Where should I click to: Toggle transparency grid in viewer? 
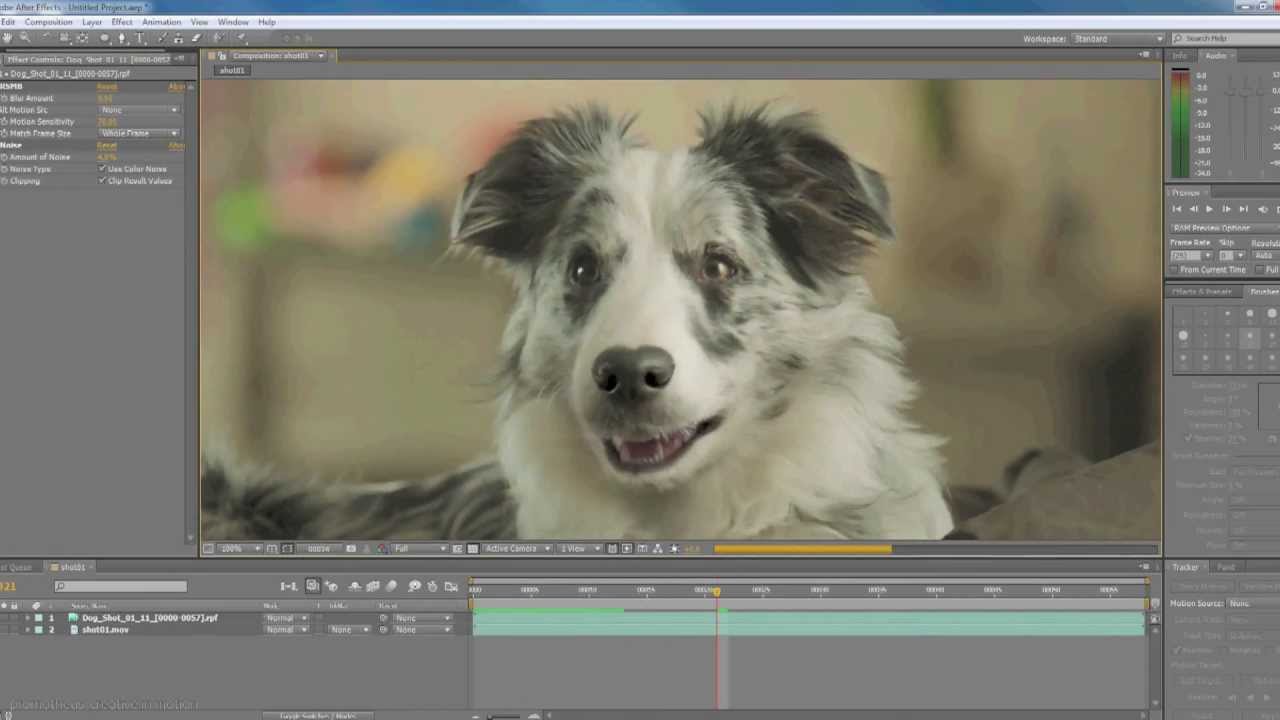pyautogui.click(x=473, y=549)
